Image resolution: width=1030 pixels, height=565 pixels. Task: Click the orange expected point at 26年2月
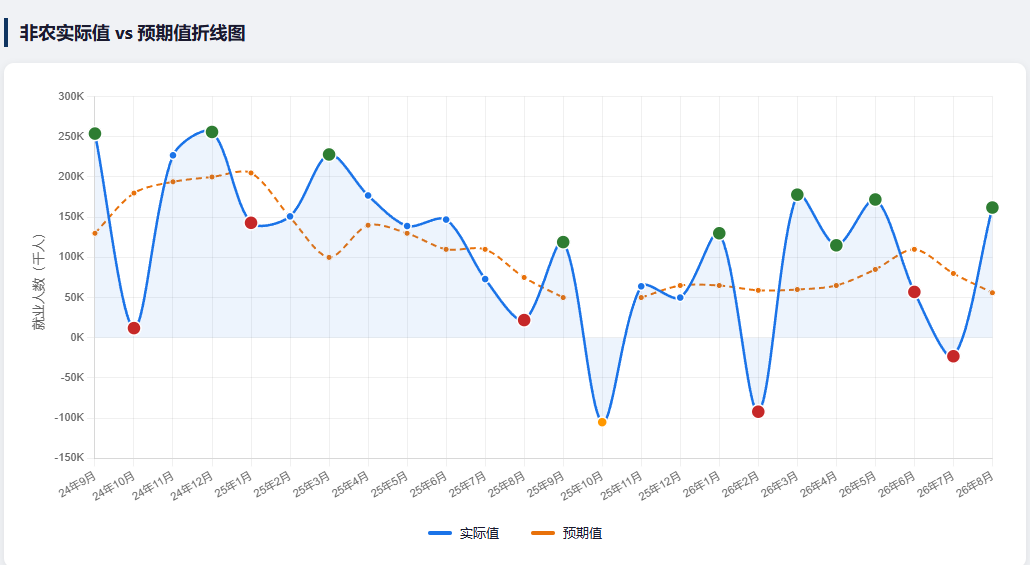point(758,290)
